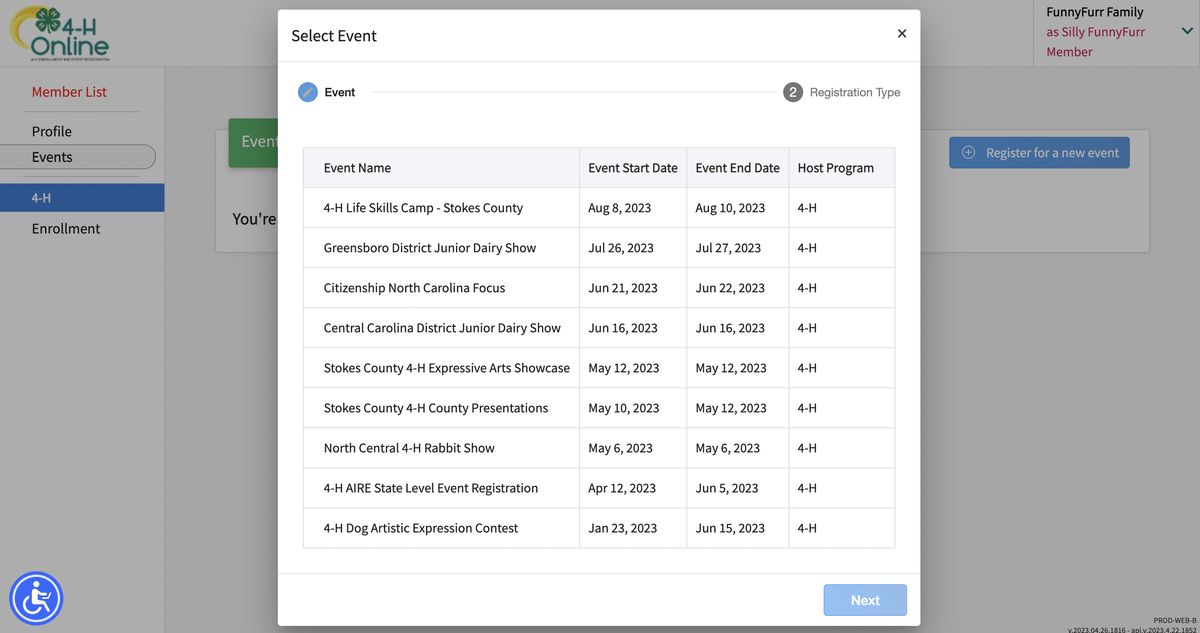Click the Event step progress circle

pos(308,91)
